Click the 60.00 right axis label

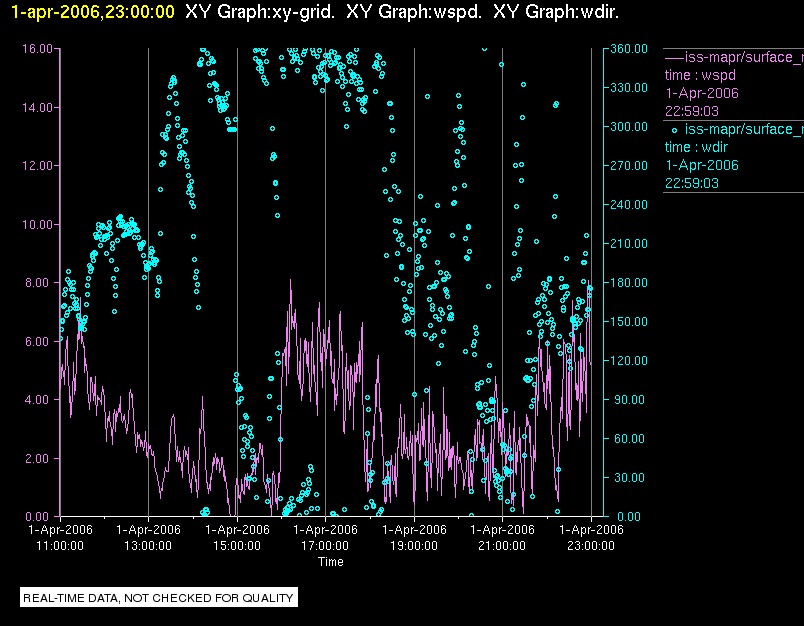[631, 438]
